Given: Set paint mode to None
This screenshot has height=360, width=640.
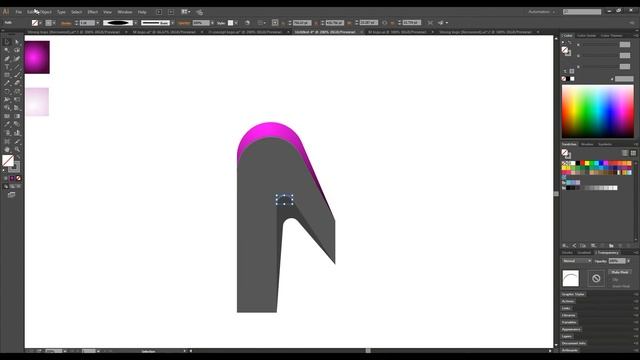Looking at the screenshot, I should click(18, 178).
